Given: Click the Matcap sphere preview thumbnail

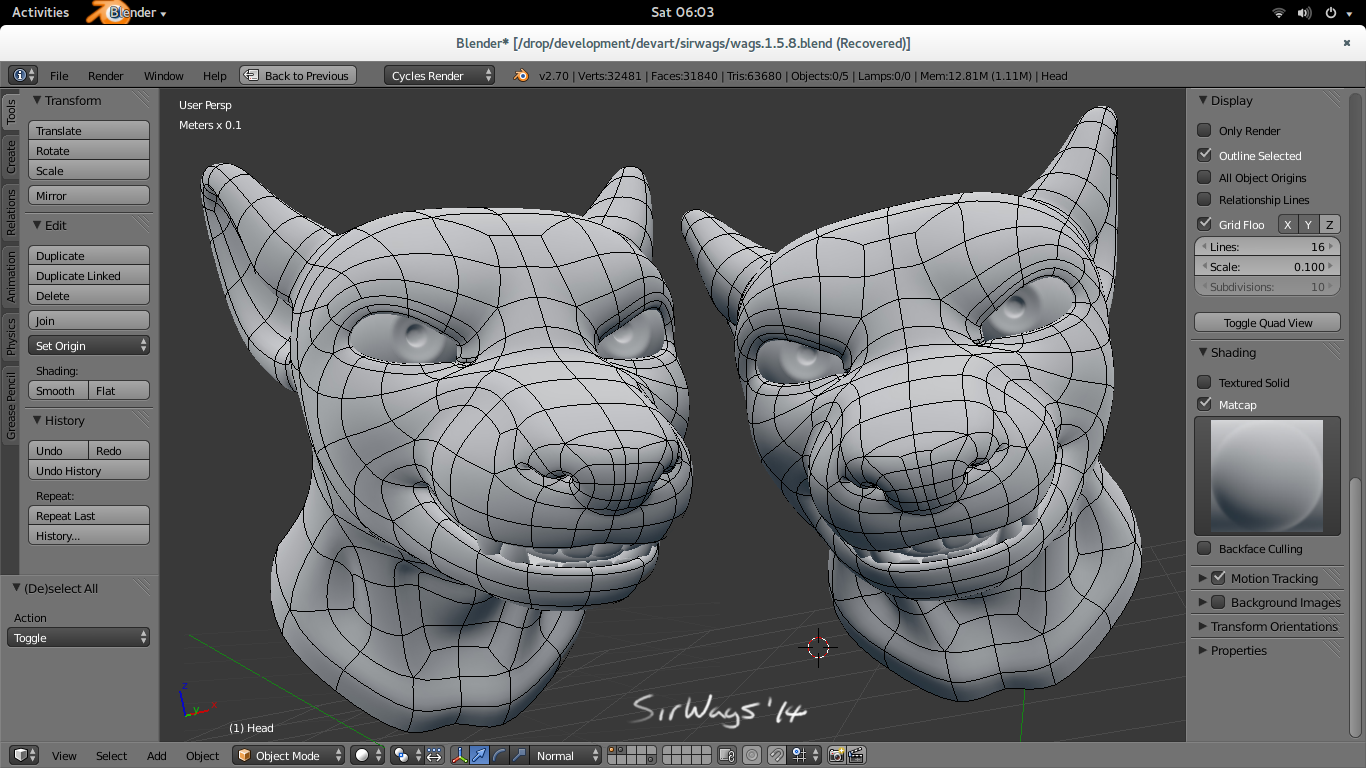Looking at the screenshot, I should (1267, 477).
